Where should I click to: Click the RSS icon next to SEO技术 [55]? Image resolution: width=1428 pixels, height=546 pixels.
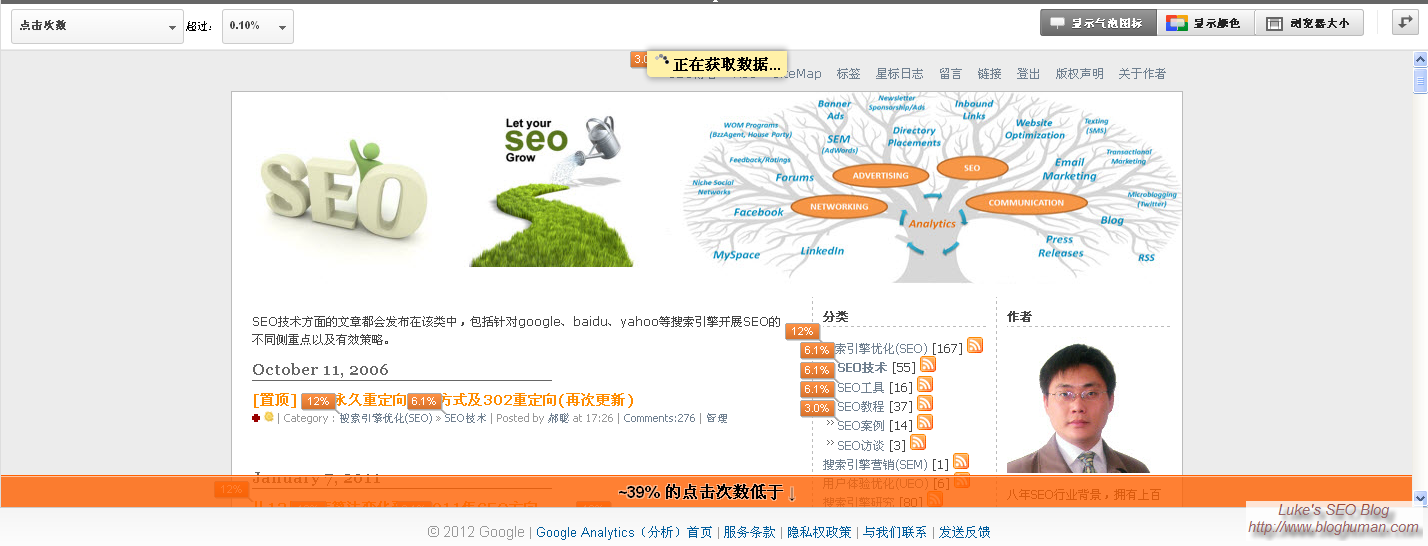927,364
